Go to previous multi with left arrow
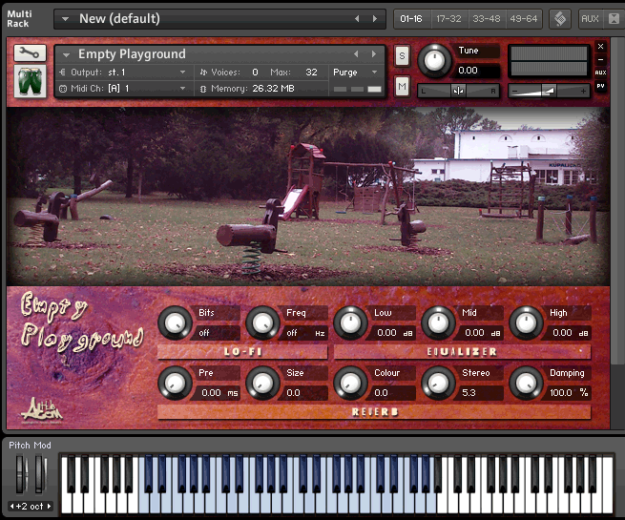625x520 pixels. (357, 19)
